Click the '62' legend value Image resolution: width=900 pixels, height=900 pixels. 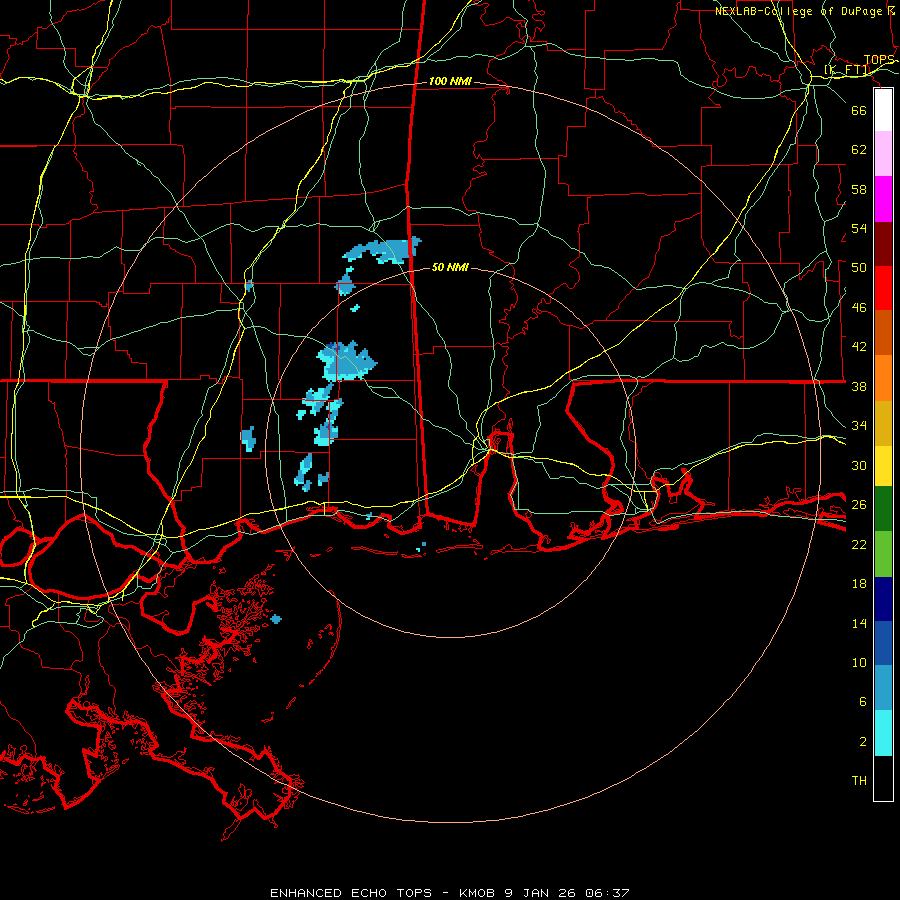click(859, 149)
